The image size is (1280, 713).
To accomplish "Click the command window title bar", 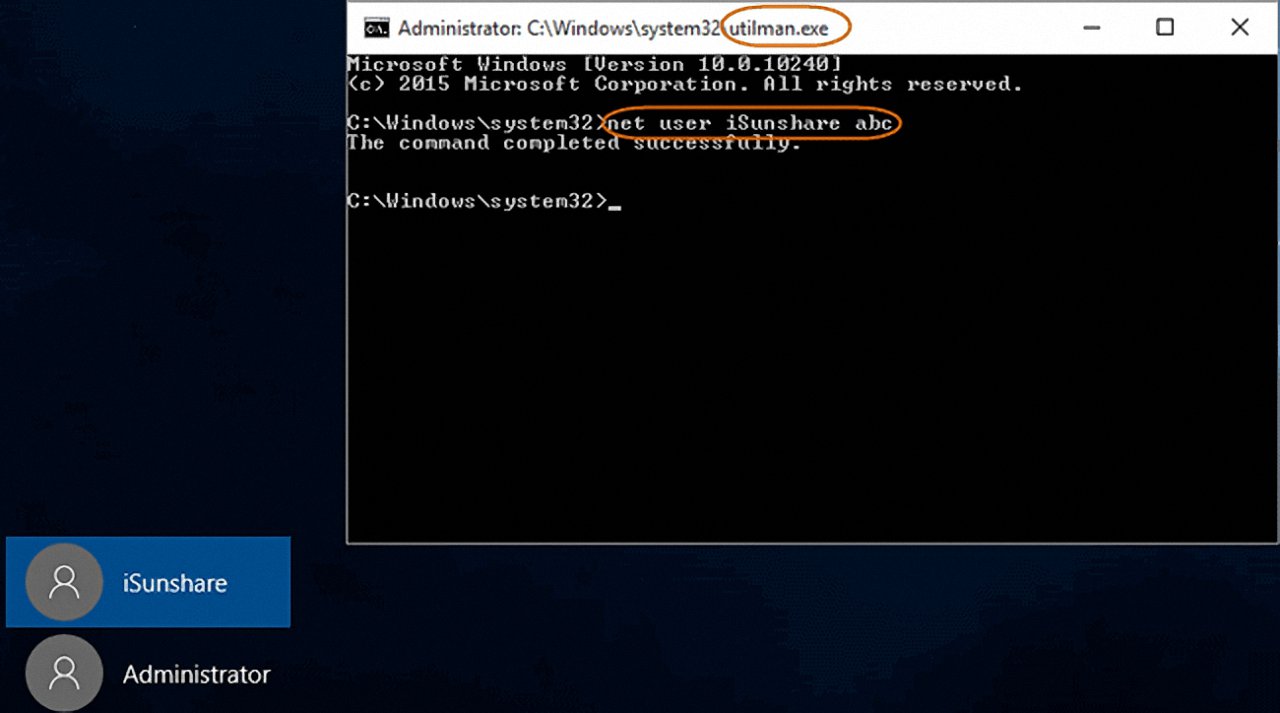I will tap(950, 28).
